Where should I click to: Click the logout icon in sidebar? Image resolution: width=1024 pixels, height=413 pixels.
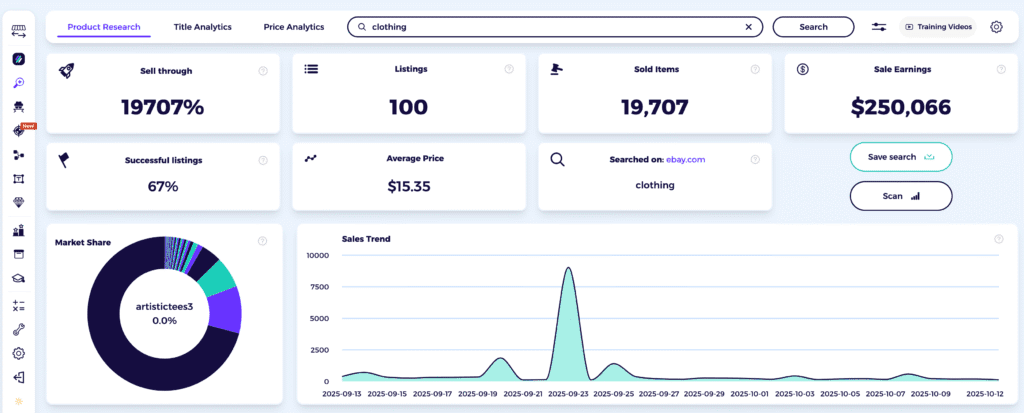[18, 377]
